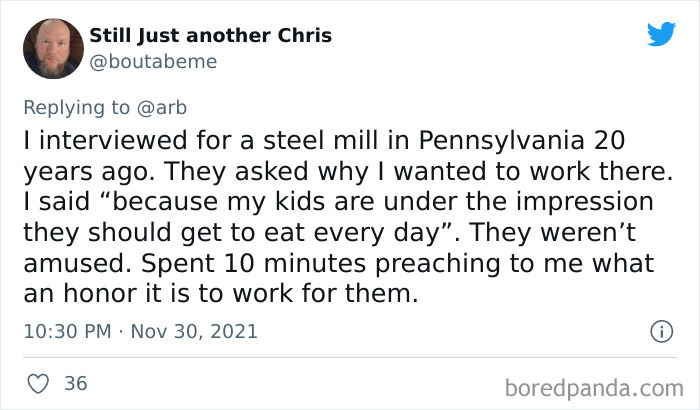The image size is (700, 410).
Task: Click the info icon beside the timestamp
Action: click(x=660, y=329)
